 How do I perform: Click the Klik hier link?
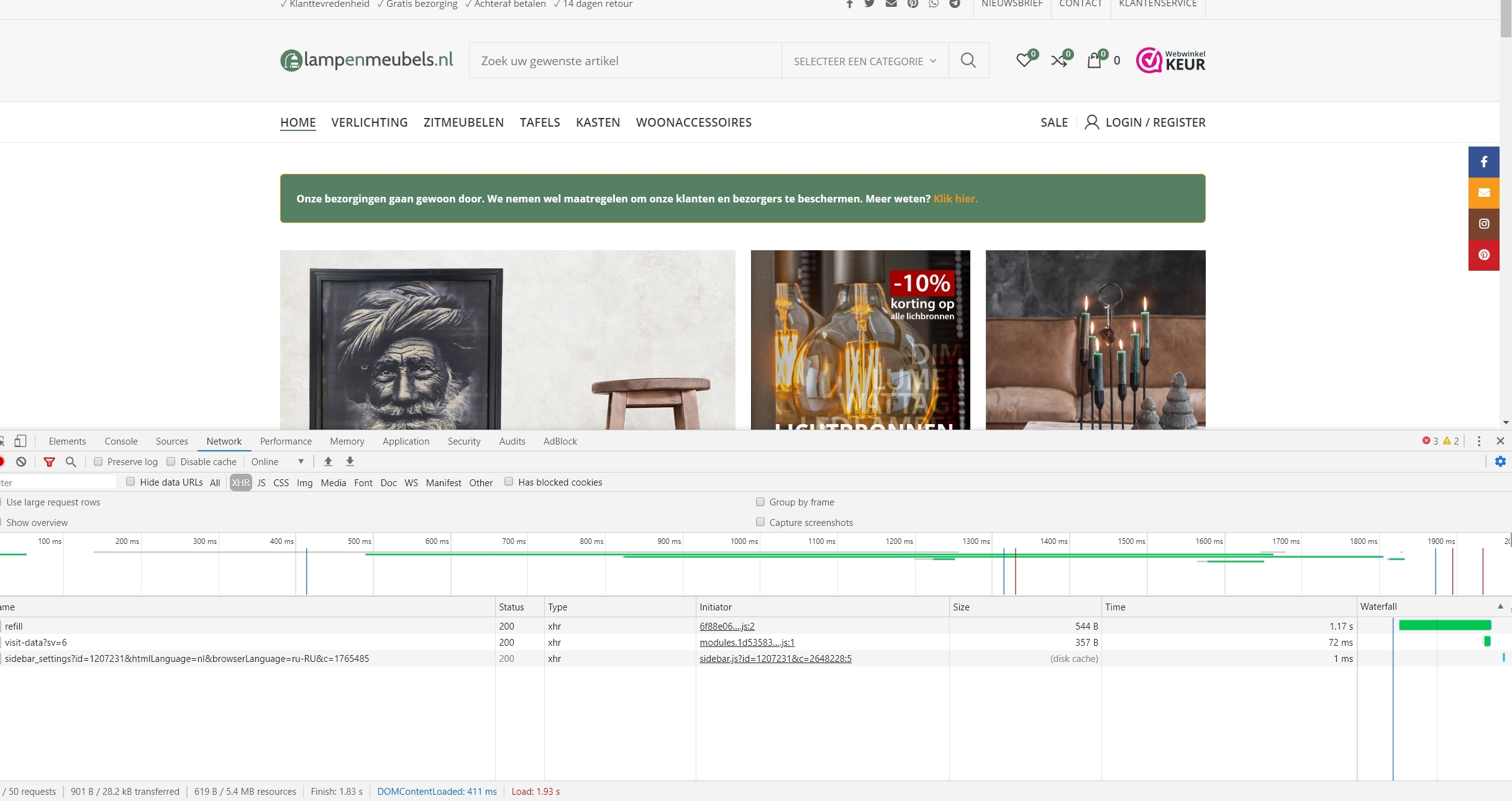click(x=955, y=199)
